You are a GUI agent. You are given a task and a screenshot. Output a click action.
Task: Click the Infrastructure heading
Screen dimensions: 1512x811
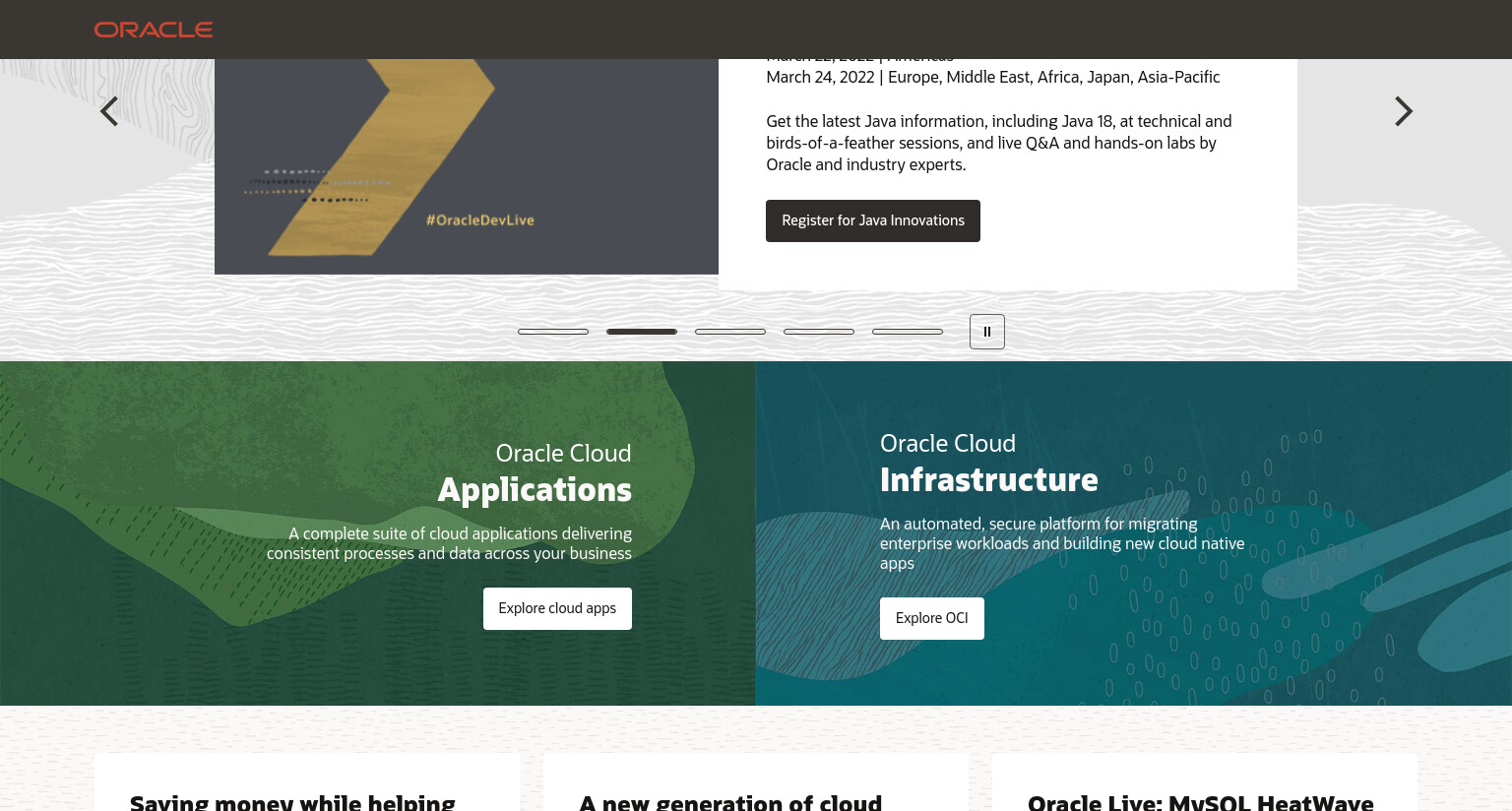(989, 479)
